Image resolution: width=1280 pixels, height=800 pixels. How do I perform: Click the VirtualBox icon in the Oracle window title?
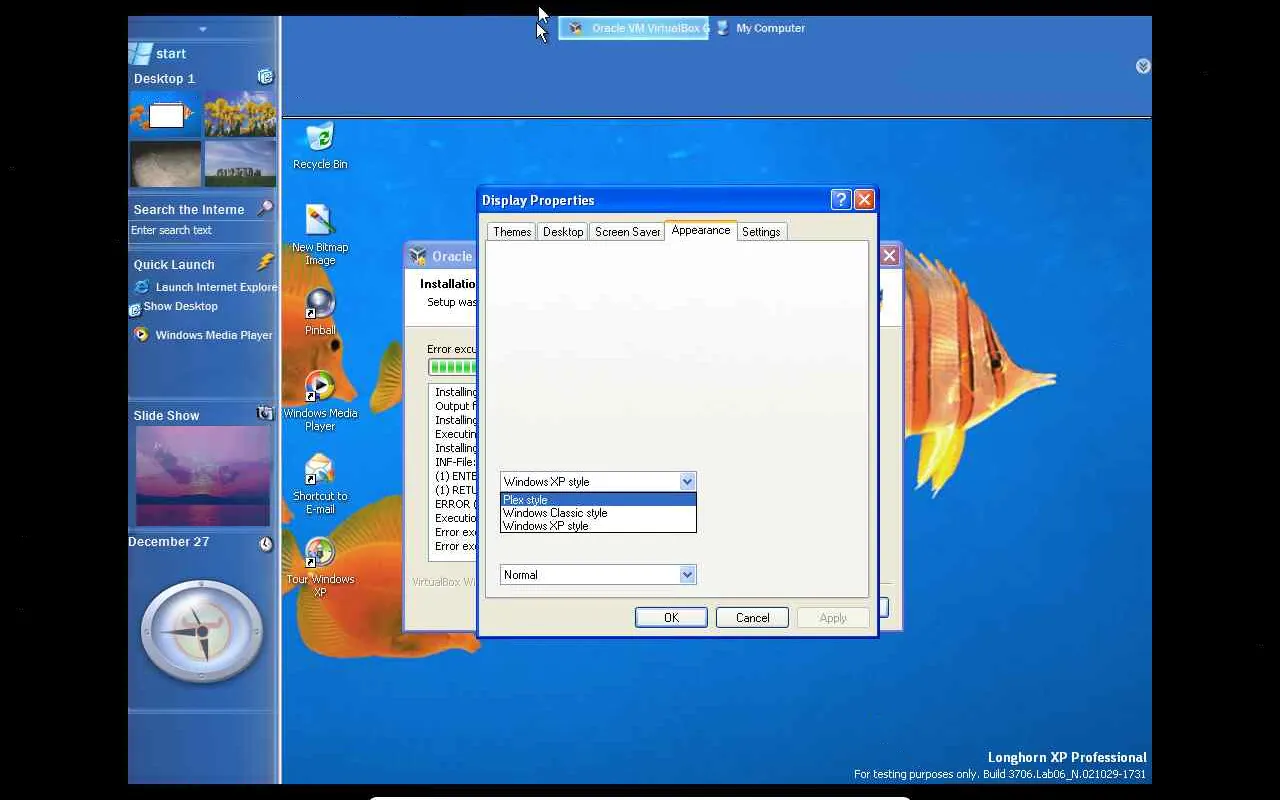(x=419, y=256)
